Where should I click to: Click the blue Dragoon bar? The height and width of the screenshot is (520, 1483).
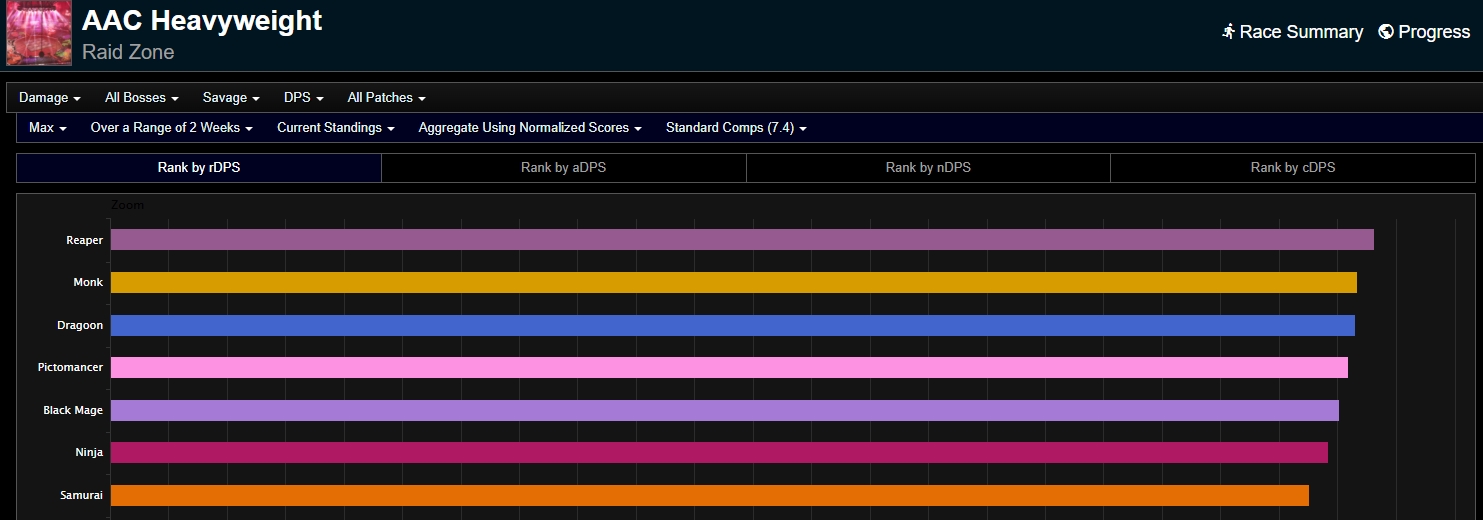[x=733, y=326]
